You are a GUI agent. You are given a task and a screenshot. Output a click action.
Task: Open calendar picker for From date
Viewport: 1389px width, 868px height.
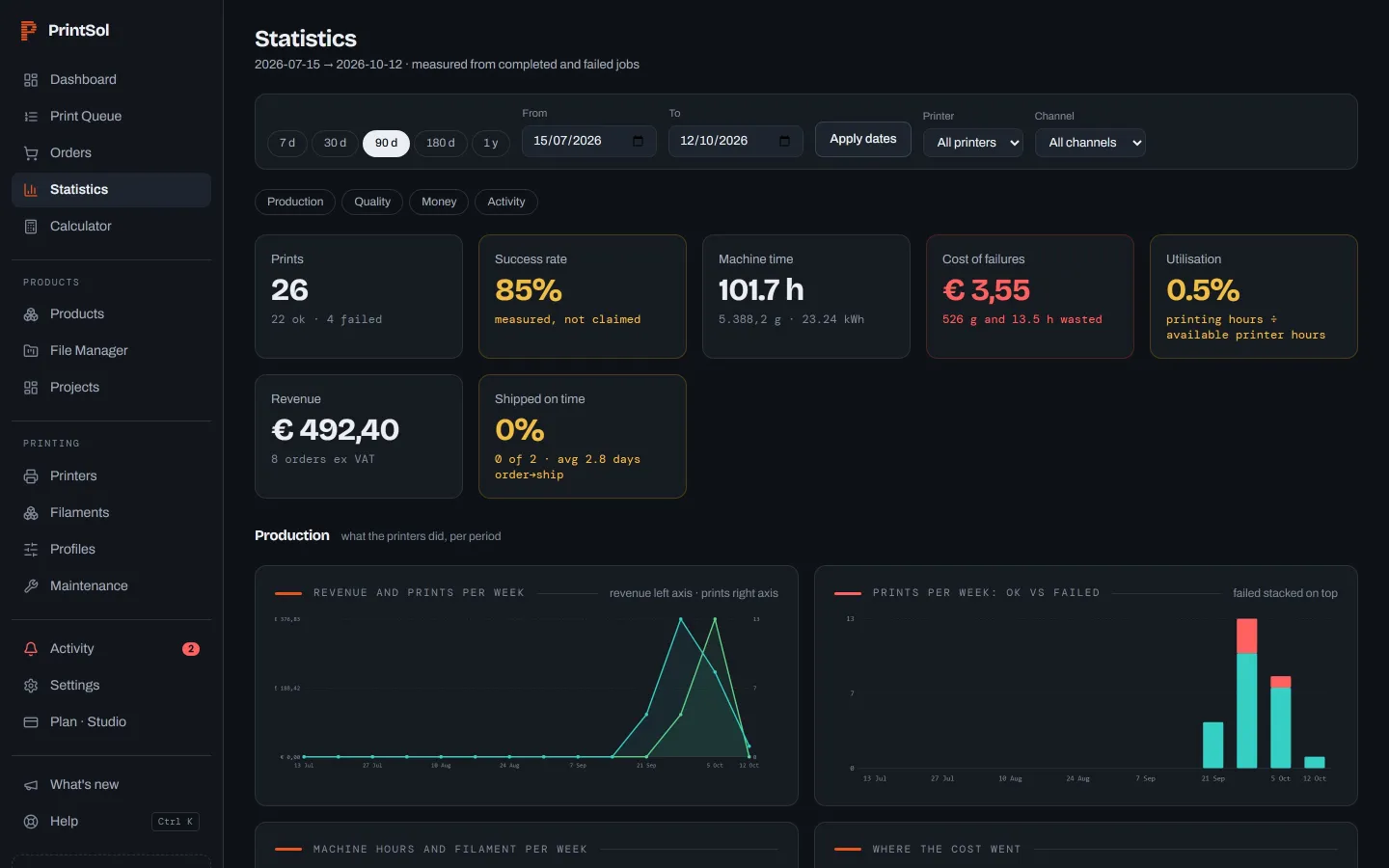coord(638,142)
